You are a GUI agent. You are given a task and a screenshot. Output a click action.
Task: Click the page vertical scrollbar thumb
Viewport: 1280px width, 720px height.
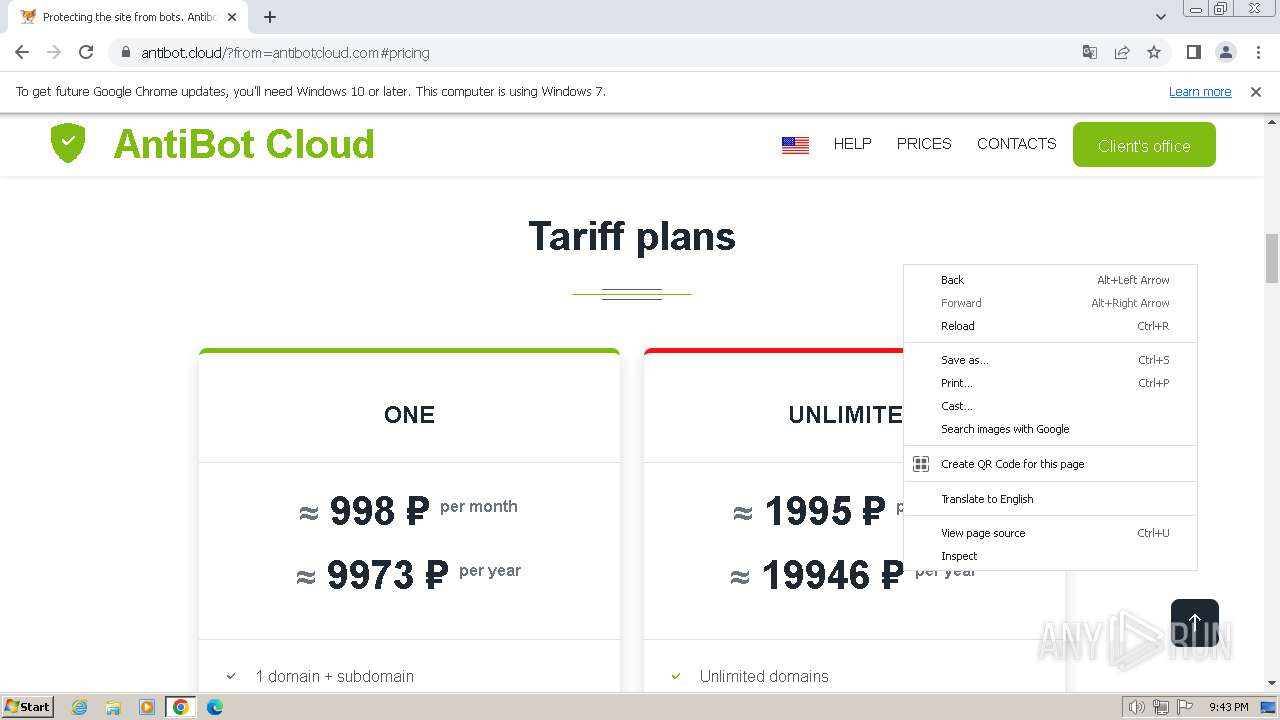(1272, 258)
